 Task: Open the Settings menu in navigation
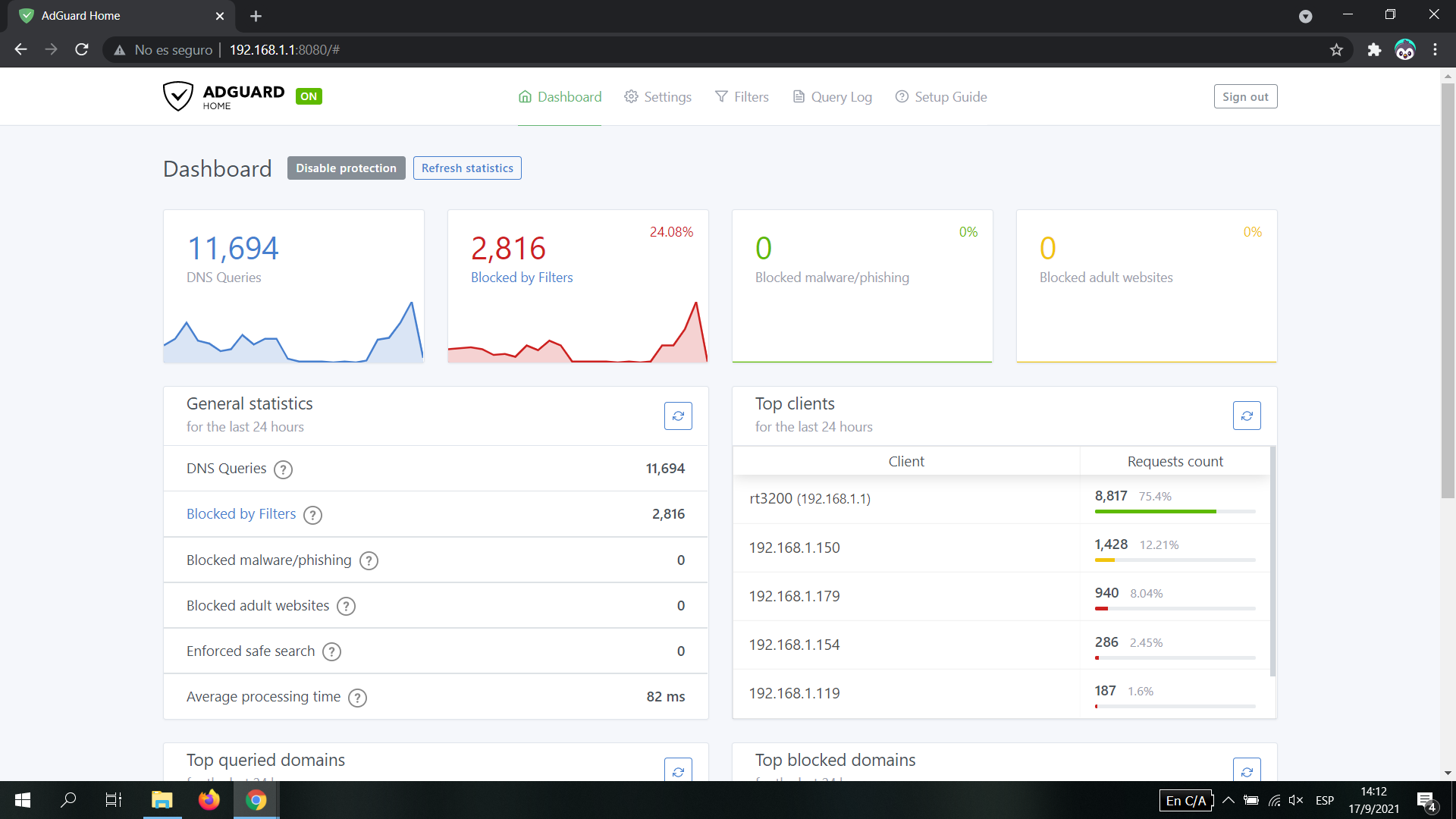pyautogui.click(x=657, y=97)
